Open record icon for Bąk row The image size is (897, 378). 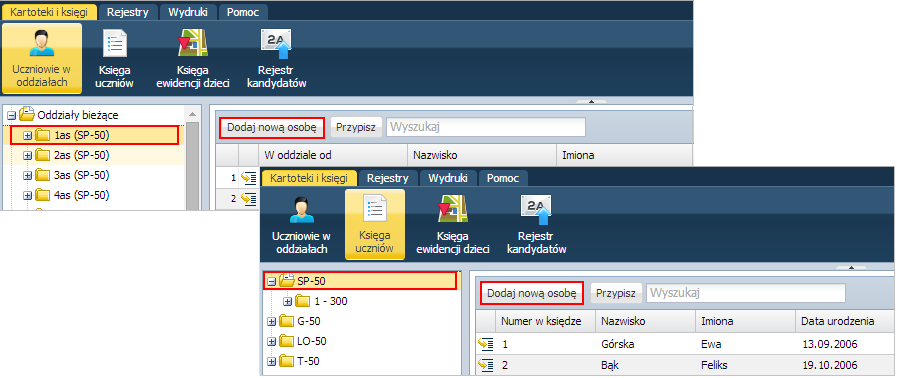click(x=486, y=364)
